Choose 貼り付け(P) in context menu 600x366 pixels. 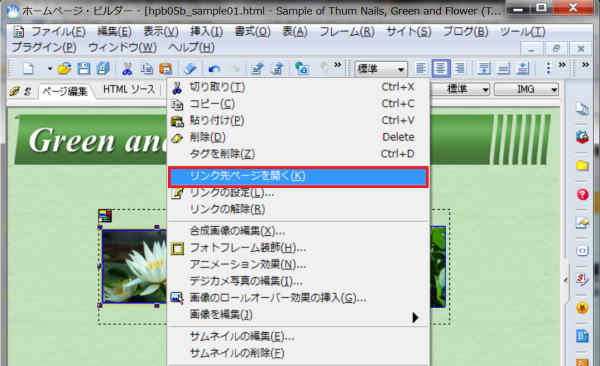coord(298,121)
